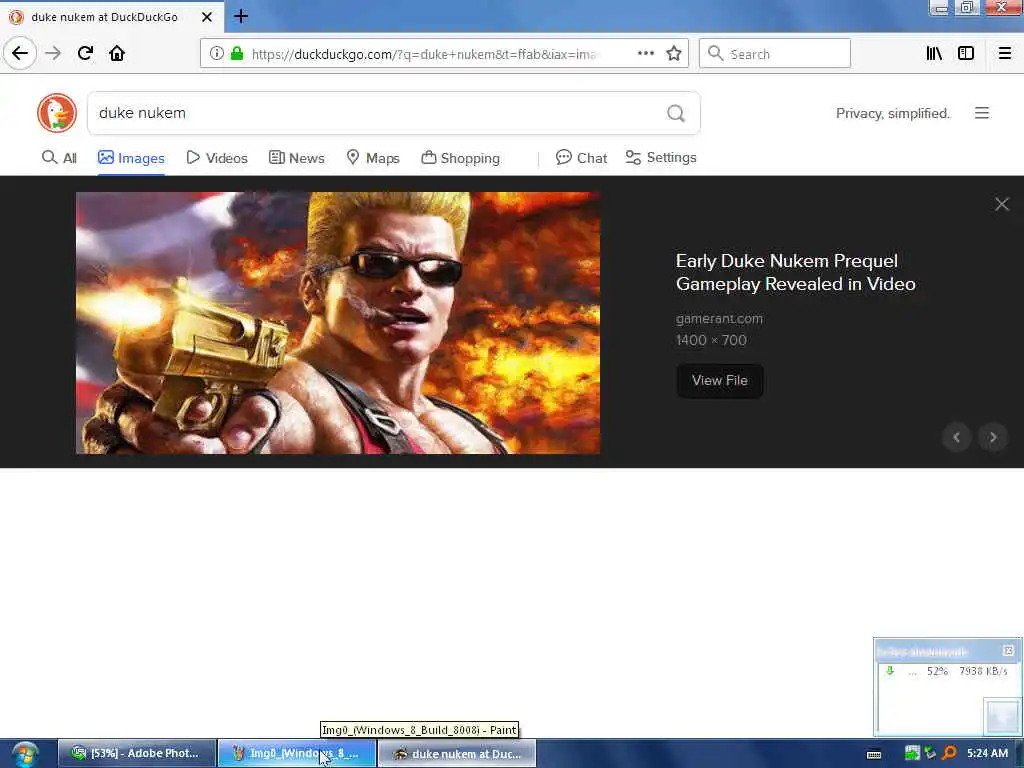Viewport: 1024px width, 768px height.
Task: Switch to the All results tab
Action: point(59,157)
